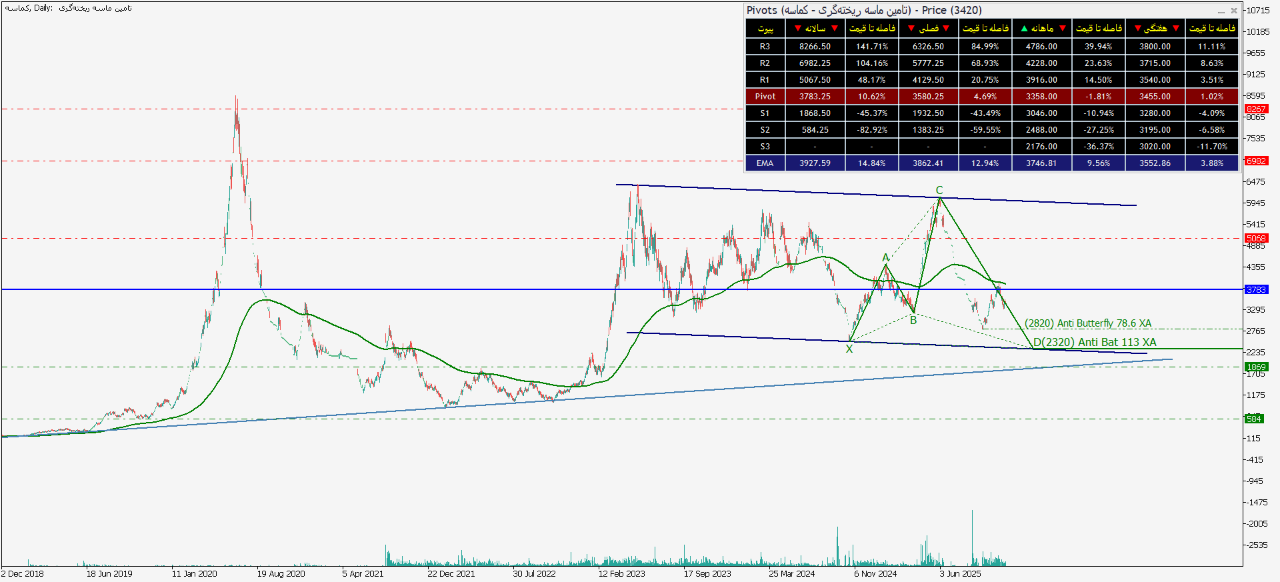This screenshot has width=1280, height=582.
Task: Click red triangle left of سالانه header
Action: pos(797,28)
